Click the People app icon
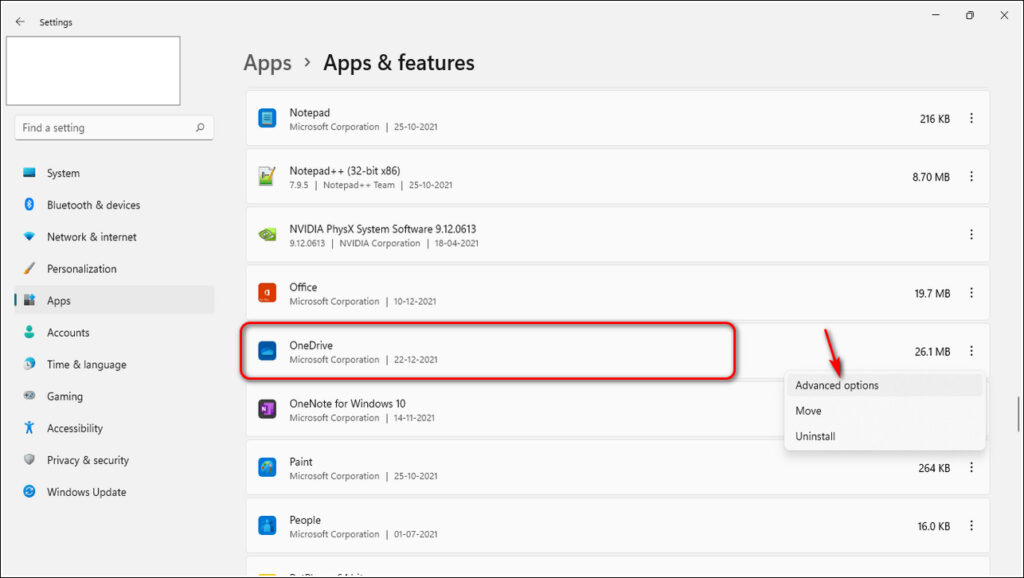This screenshot has width=1024, height=578. 267,525
